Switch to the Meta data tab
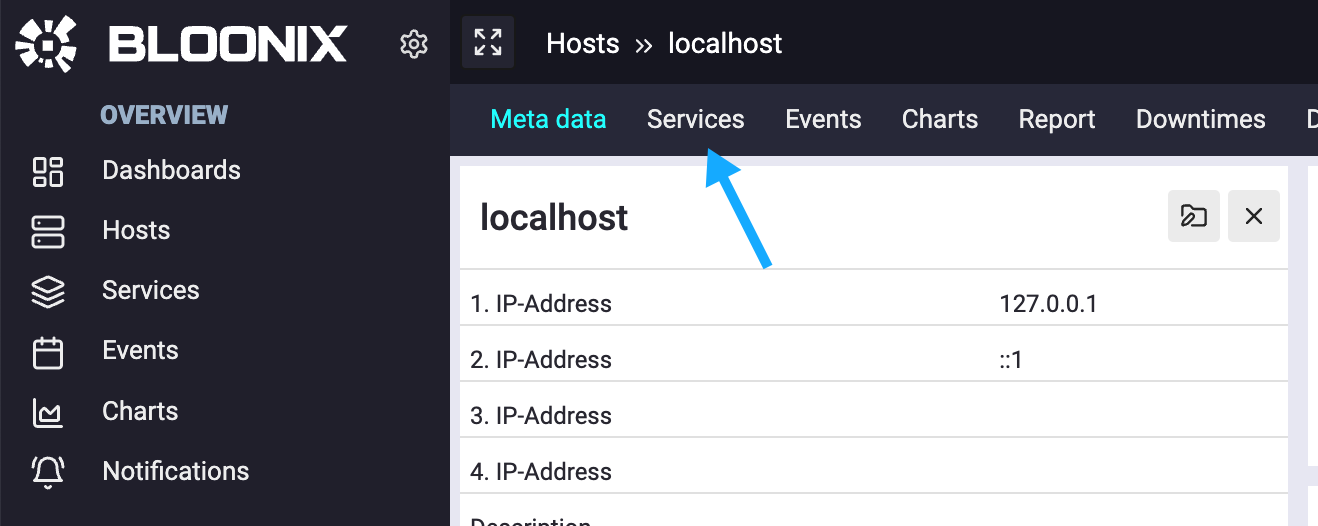This screenshot has width=1318, height=526. [x=549, y=119]
